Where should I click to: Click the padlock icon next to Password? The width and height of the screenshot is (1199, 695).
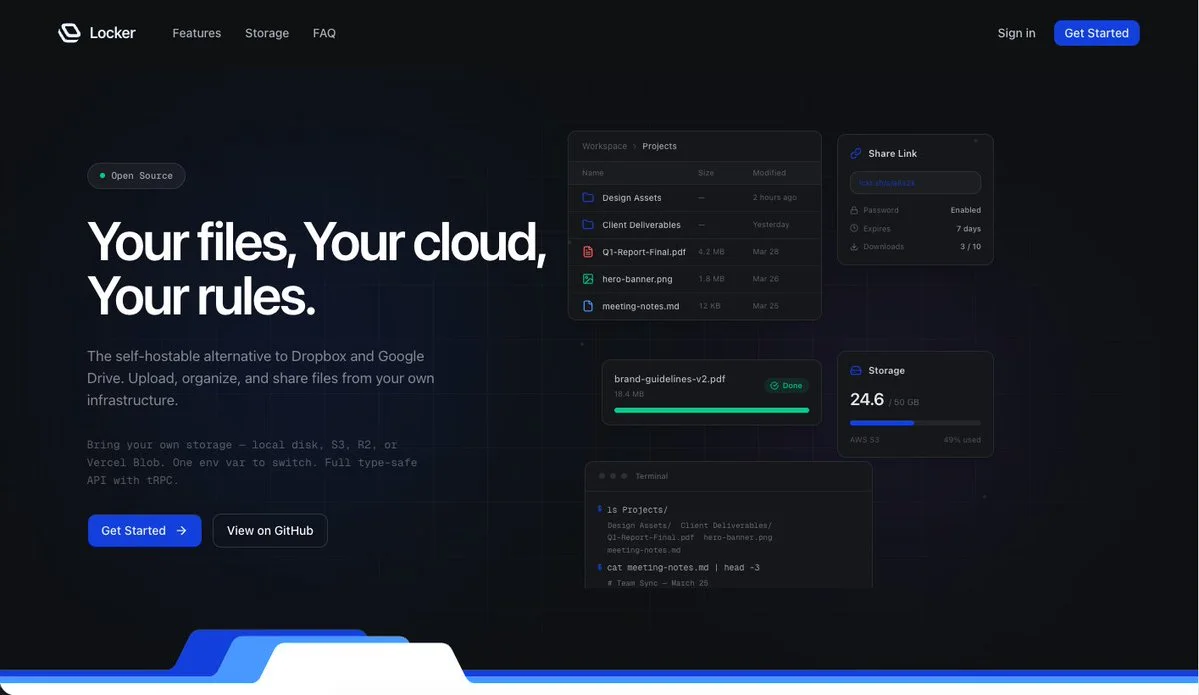tap(854, 211)
